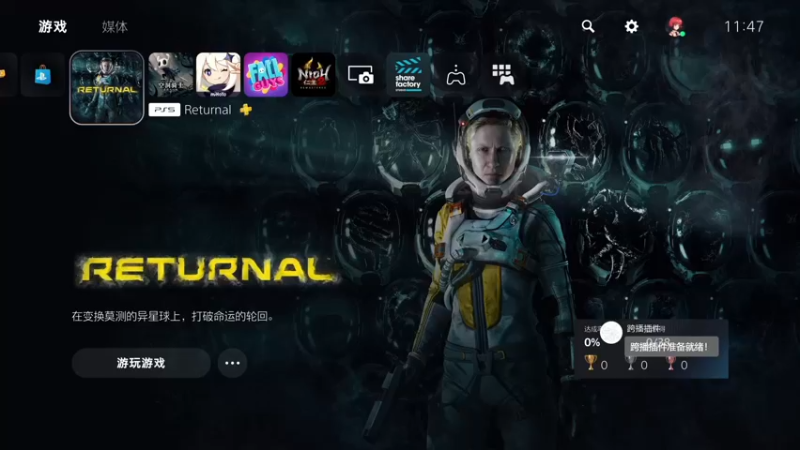Image resolution: width=800 pixels, height=450 pixels.
Task: Launch the Fall Guys game icon
Action: tap(266, 74)
